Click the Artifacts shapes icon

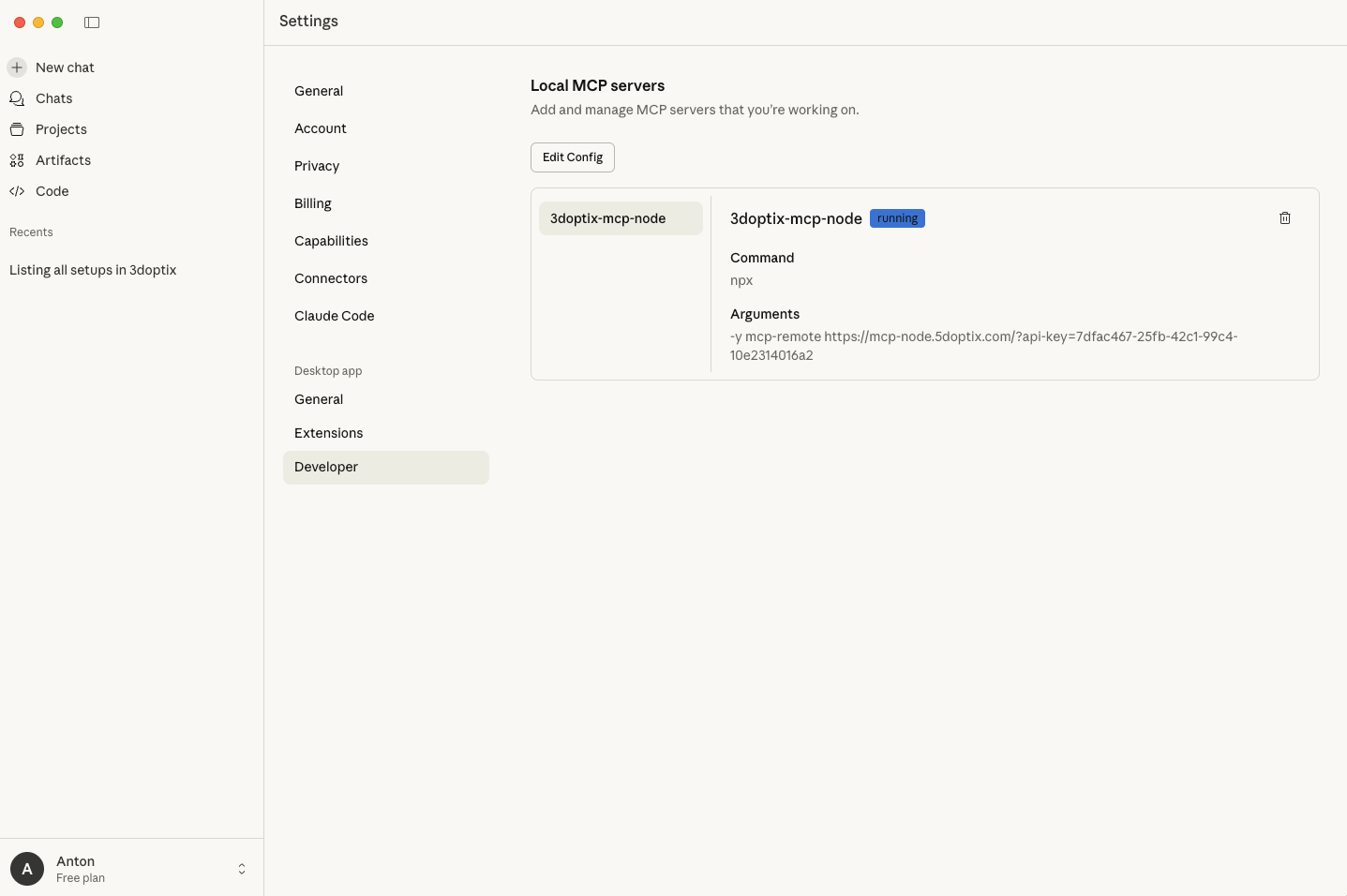(17, 160)
